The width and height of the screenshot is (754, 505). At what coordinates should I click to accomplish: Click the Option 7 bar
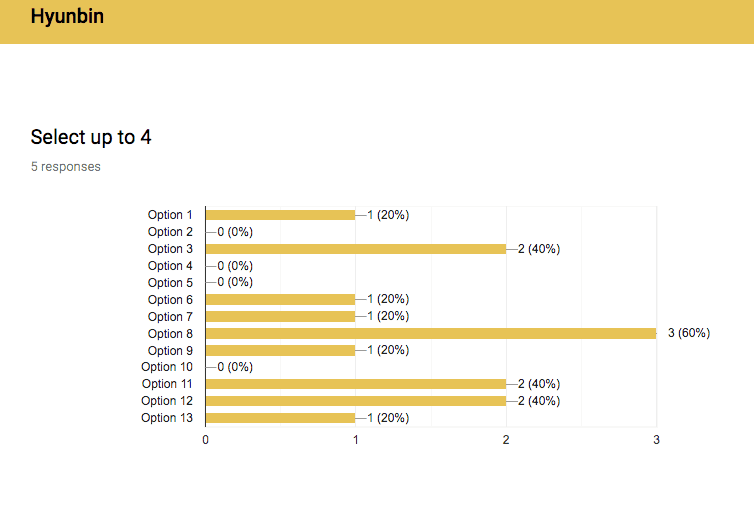[280, 316]
